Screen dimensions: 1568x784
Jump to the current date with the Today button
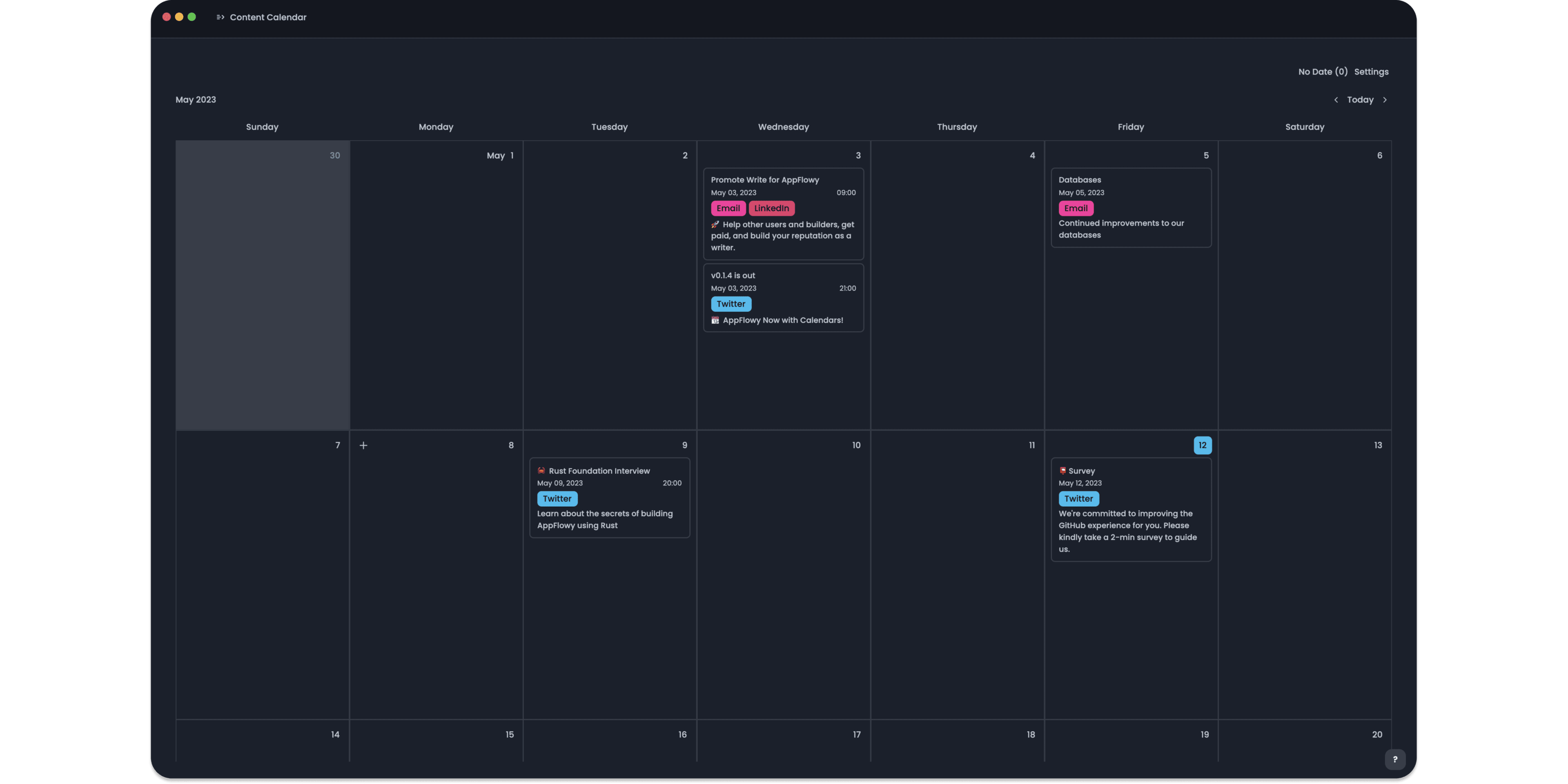click(x=1360, y=100)
